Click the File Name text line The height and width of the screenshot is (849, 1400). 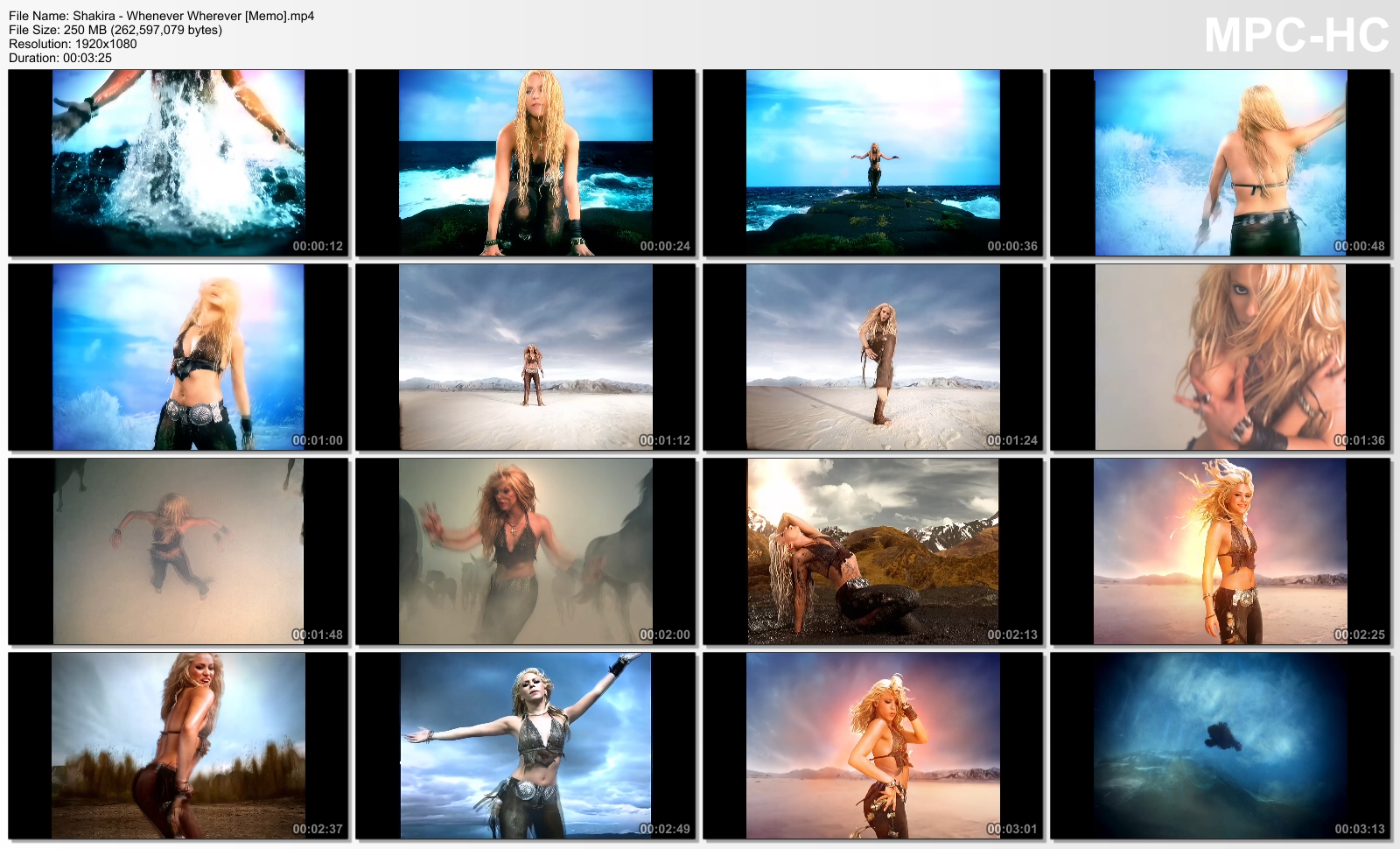(x=162, y=16)
